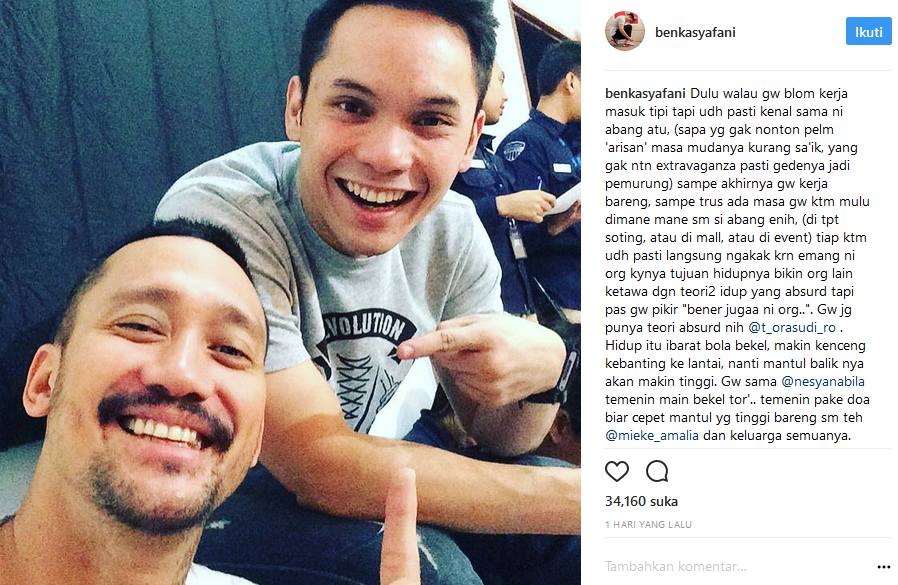This screenshot has height=585, width=898.
Task: Open the three-dot more options menu
Action: (x=884, y=567)
